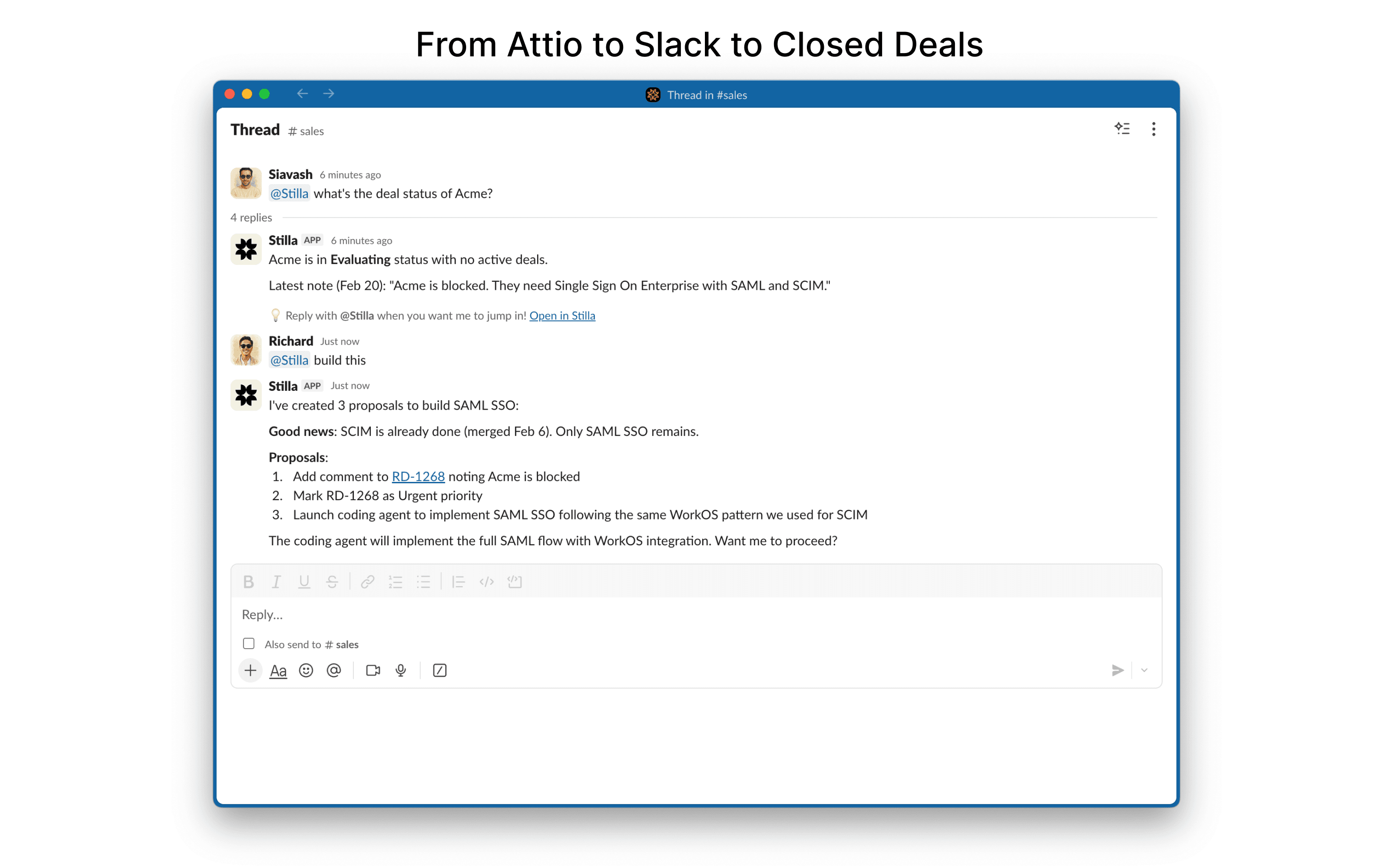
Task: Insert a code block icon
Action: (x=515, y=581)
